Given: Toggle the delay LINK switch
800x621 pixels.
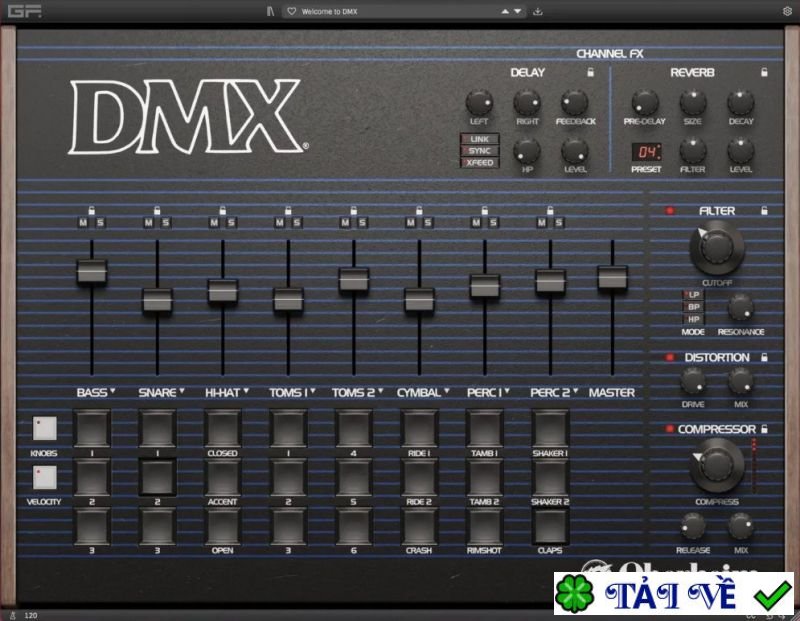Looking at the screenshot, I should pyautogui.click(x=480, y=139).
